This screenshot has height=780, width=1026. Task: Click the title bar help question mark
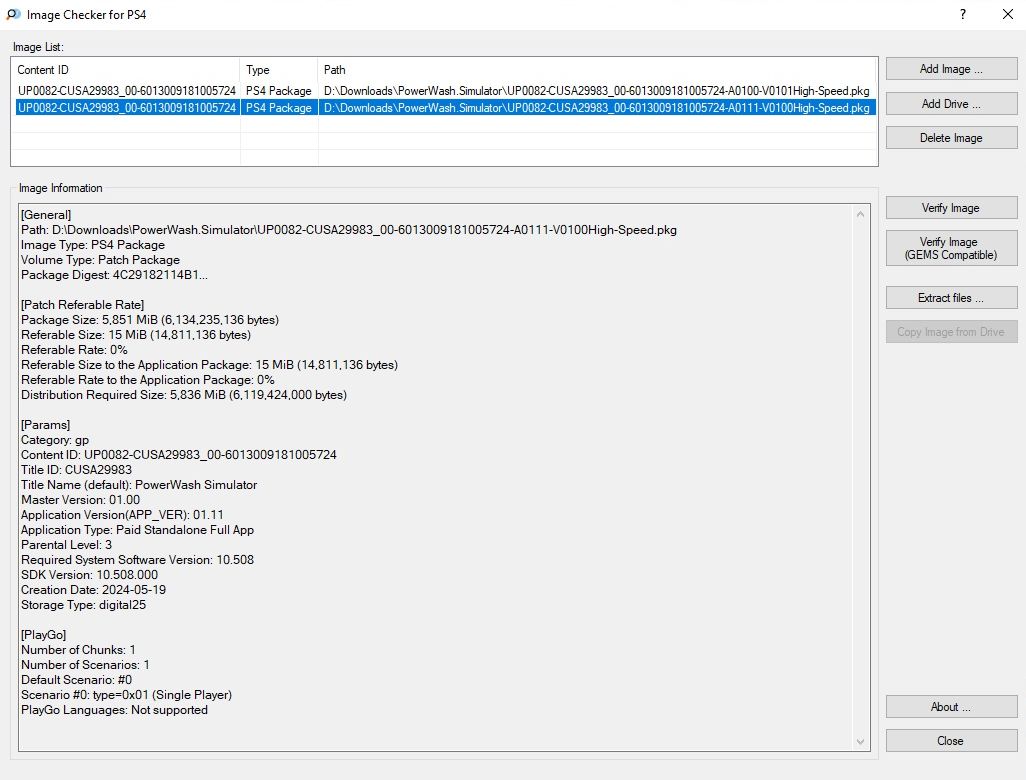963,14
